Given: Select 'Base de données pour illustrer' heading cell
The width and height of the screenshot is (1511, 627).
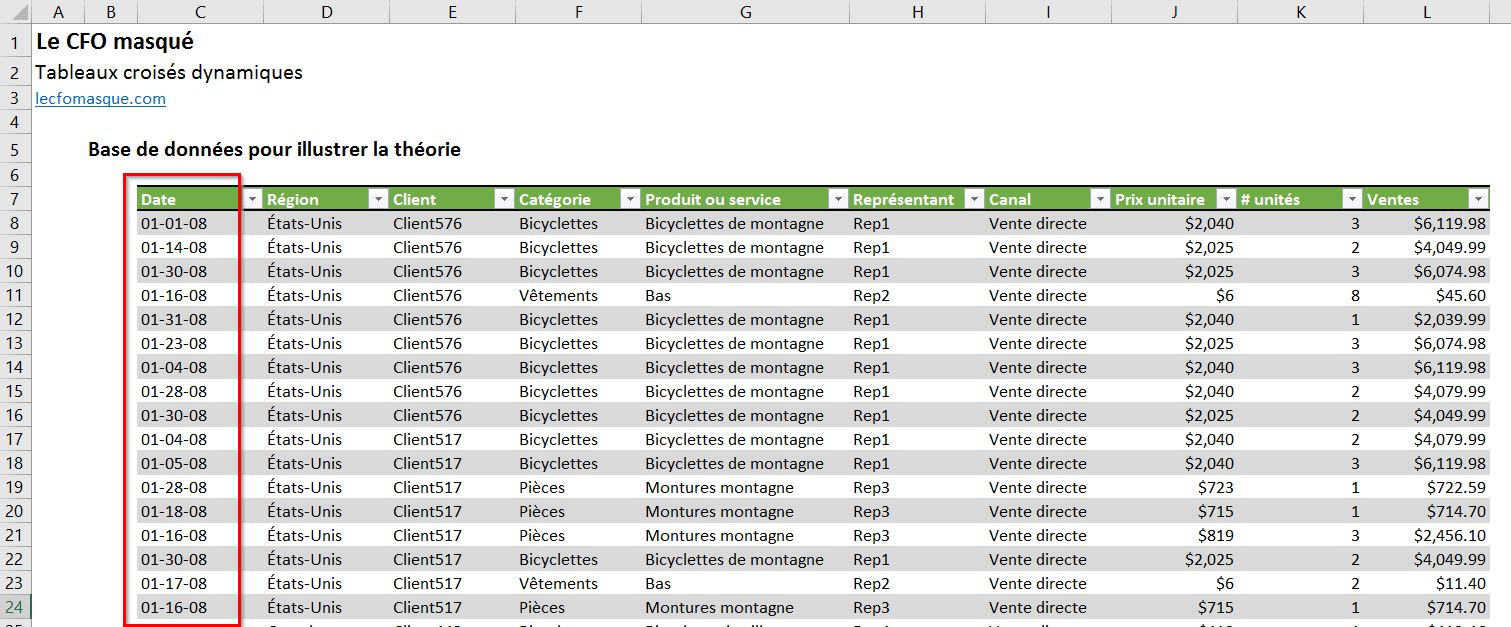Looking at the screenshot, I should (274, 150).
